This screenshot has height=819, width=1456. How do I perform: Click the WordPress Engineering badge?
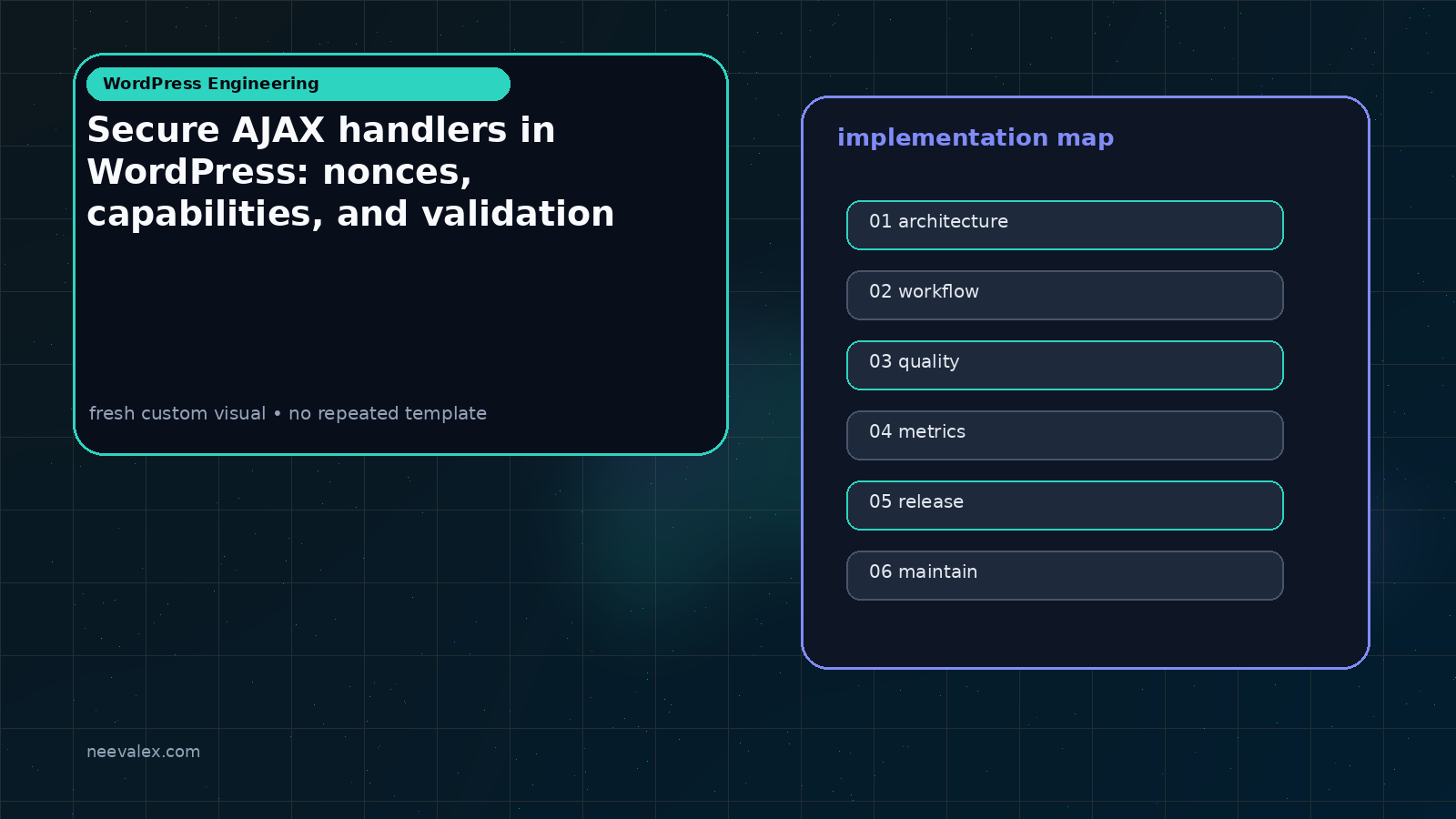click(298, 84)
